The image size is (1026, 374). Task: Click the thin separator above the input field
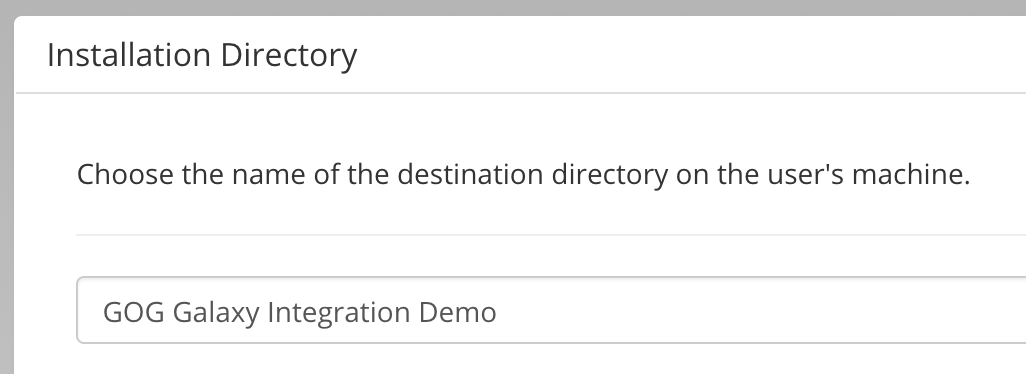point(551,234)
